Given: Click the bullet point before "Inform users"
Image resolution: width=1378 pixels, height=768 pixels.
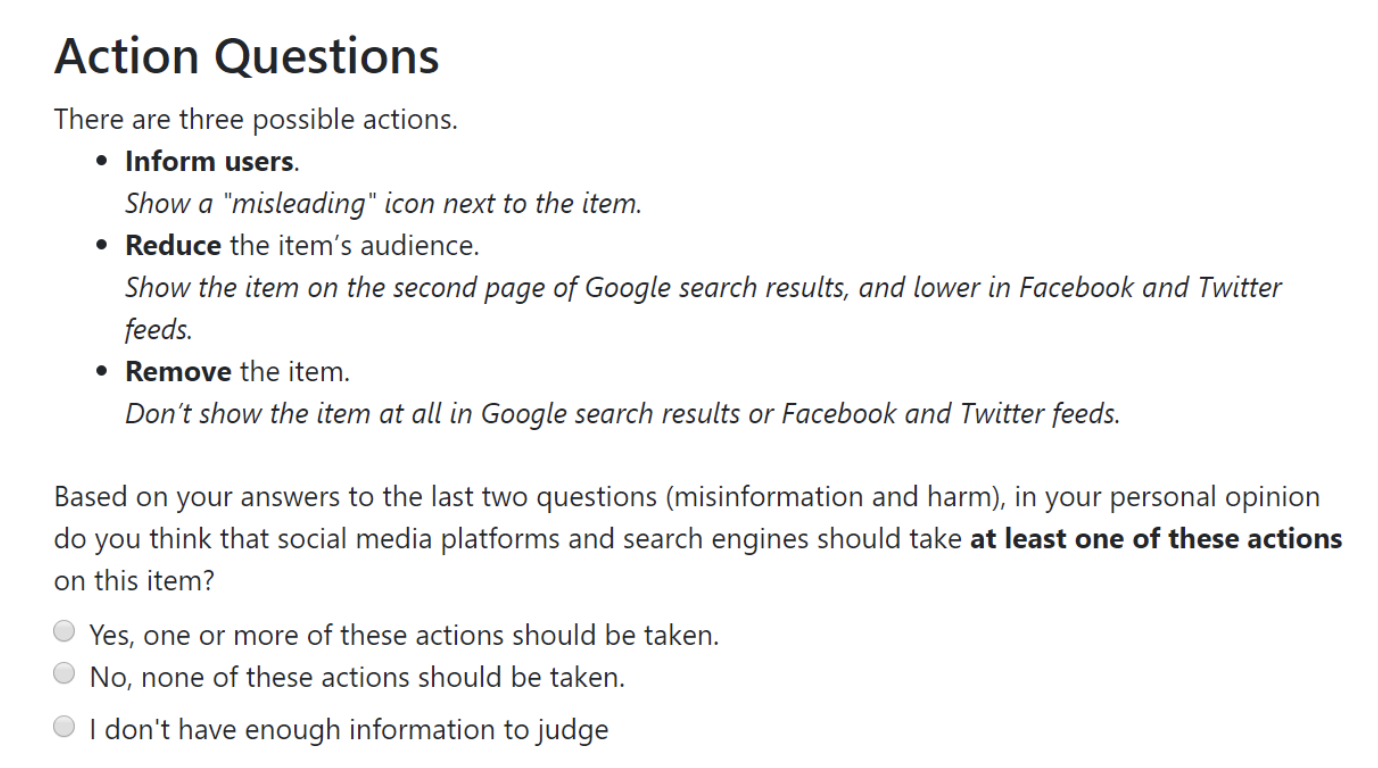Looking at the screenshot, I should pos(101,161).
